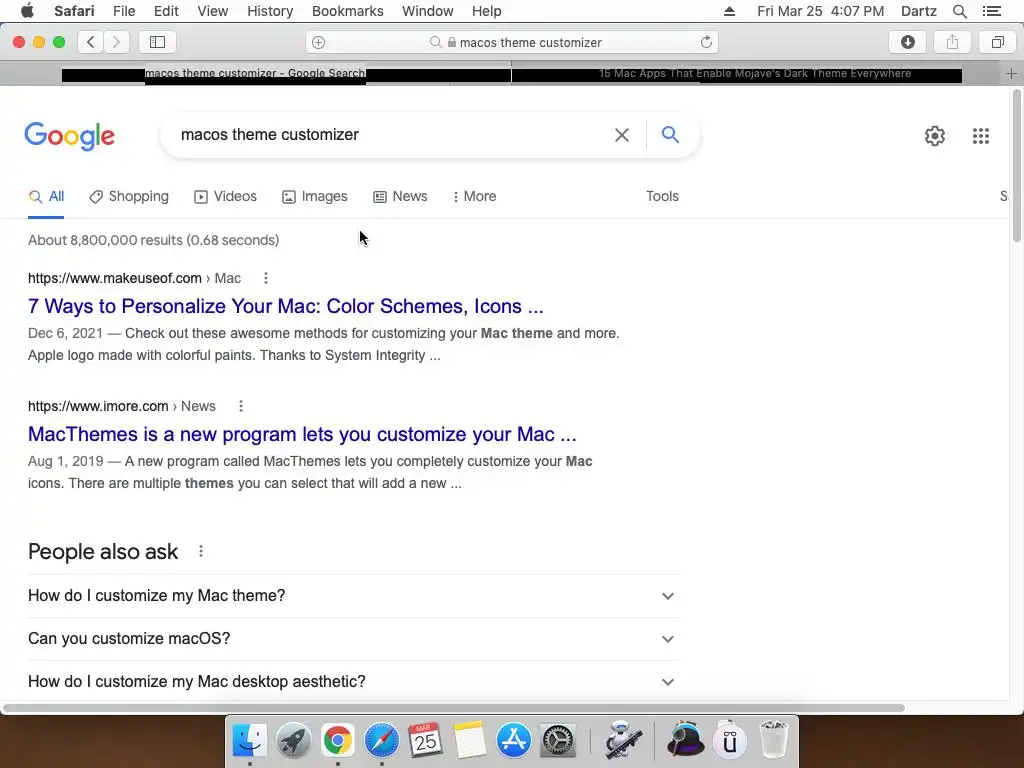Switch to Shopping results

129,197
